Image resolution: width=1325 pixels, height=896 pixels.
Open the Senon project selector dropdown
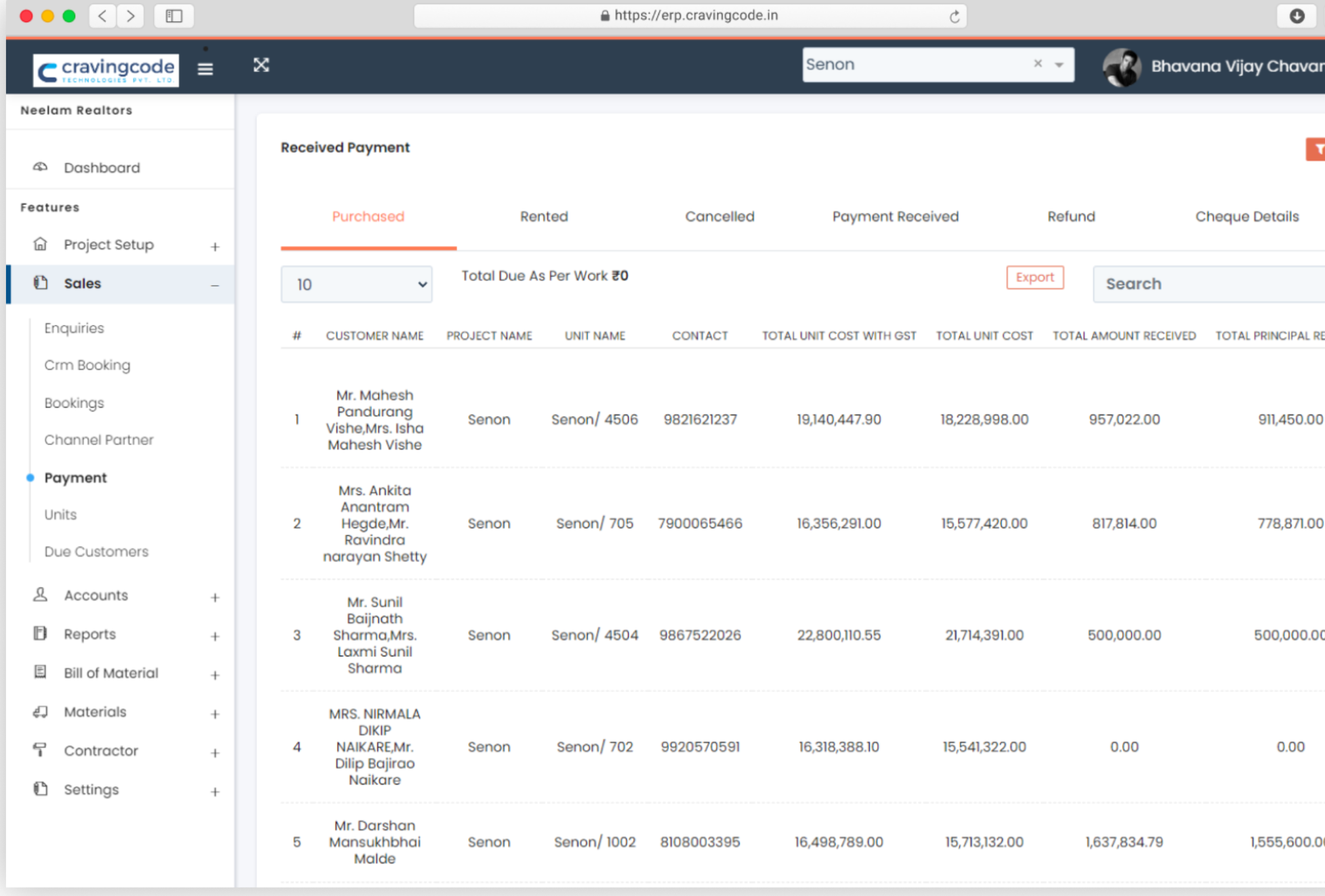(x=1057, y=64)
